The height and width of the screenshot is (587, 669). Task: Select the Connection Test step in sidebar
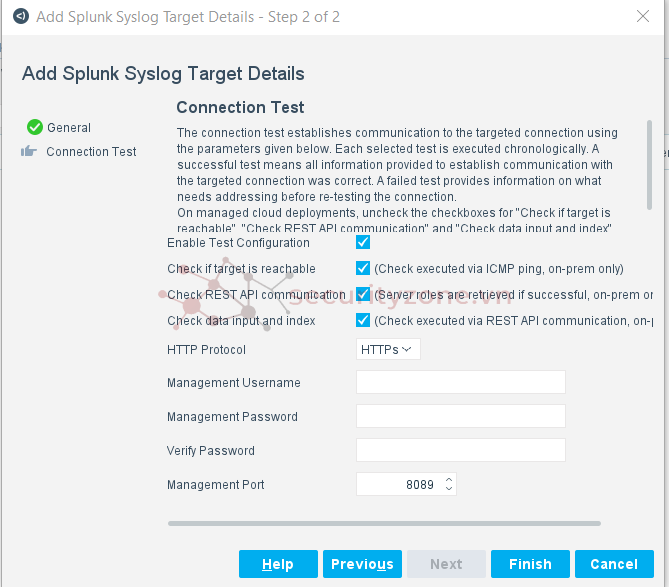pyautogui.click(x=91, y=151)
